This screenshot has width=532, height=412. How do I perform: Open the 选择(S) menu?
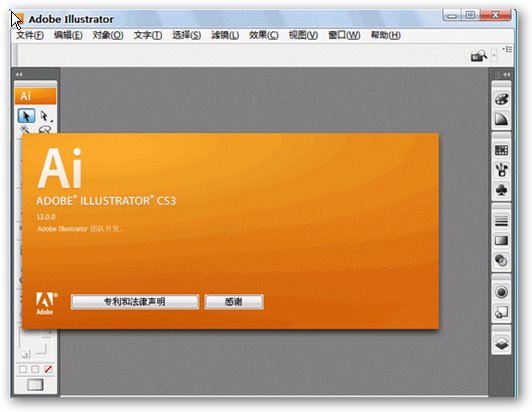[187, 35]
